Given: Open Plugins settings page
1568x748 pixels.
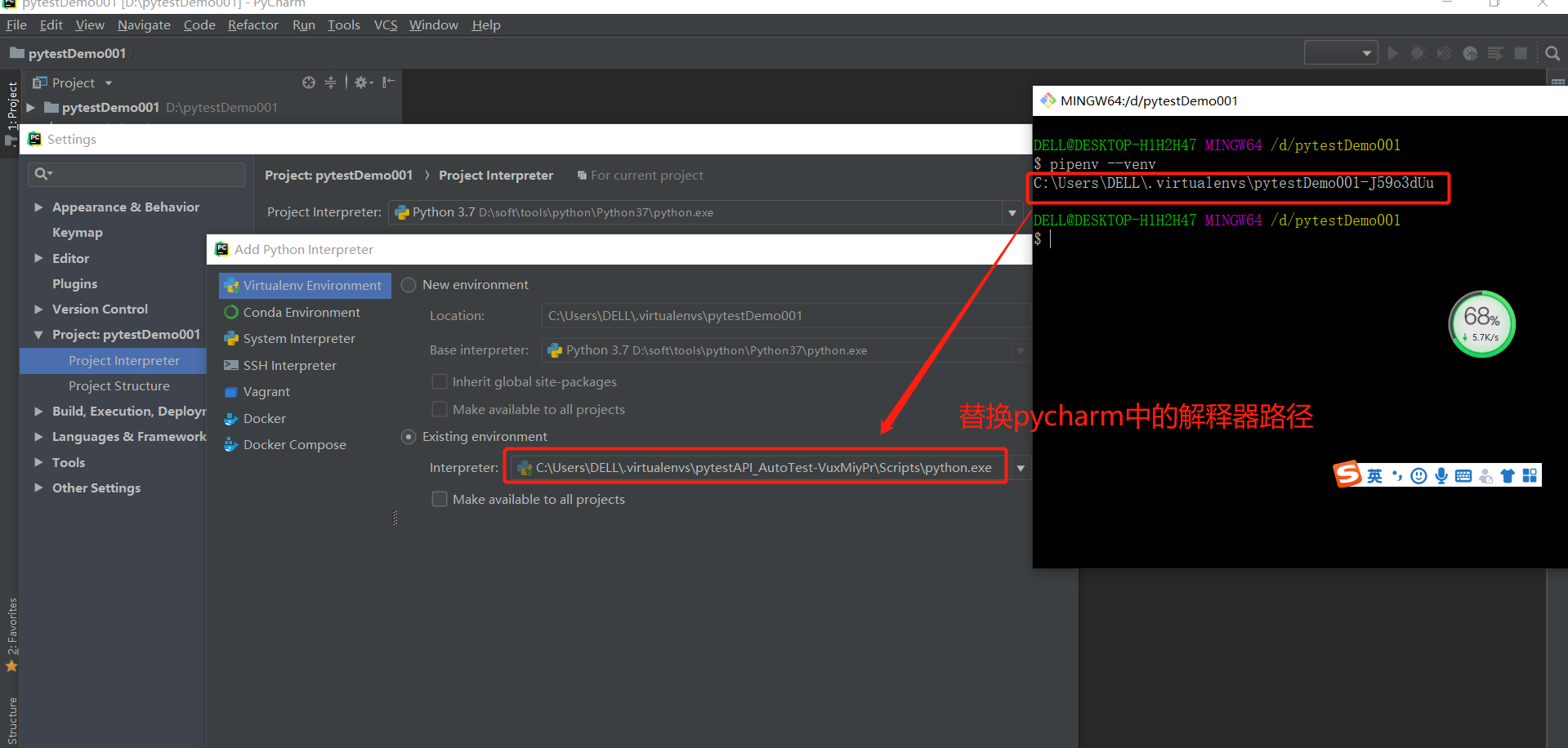Looking at the screenshot, I should coord(75,283).
